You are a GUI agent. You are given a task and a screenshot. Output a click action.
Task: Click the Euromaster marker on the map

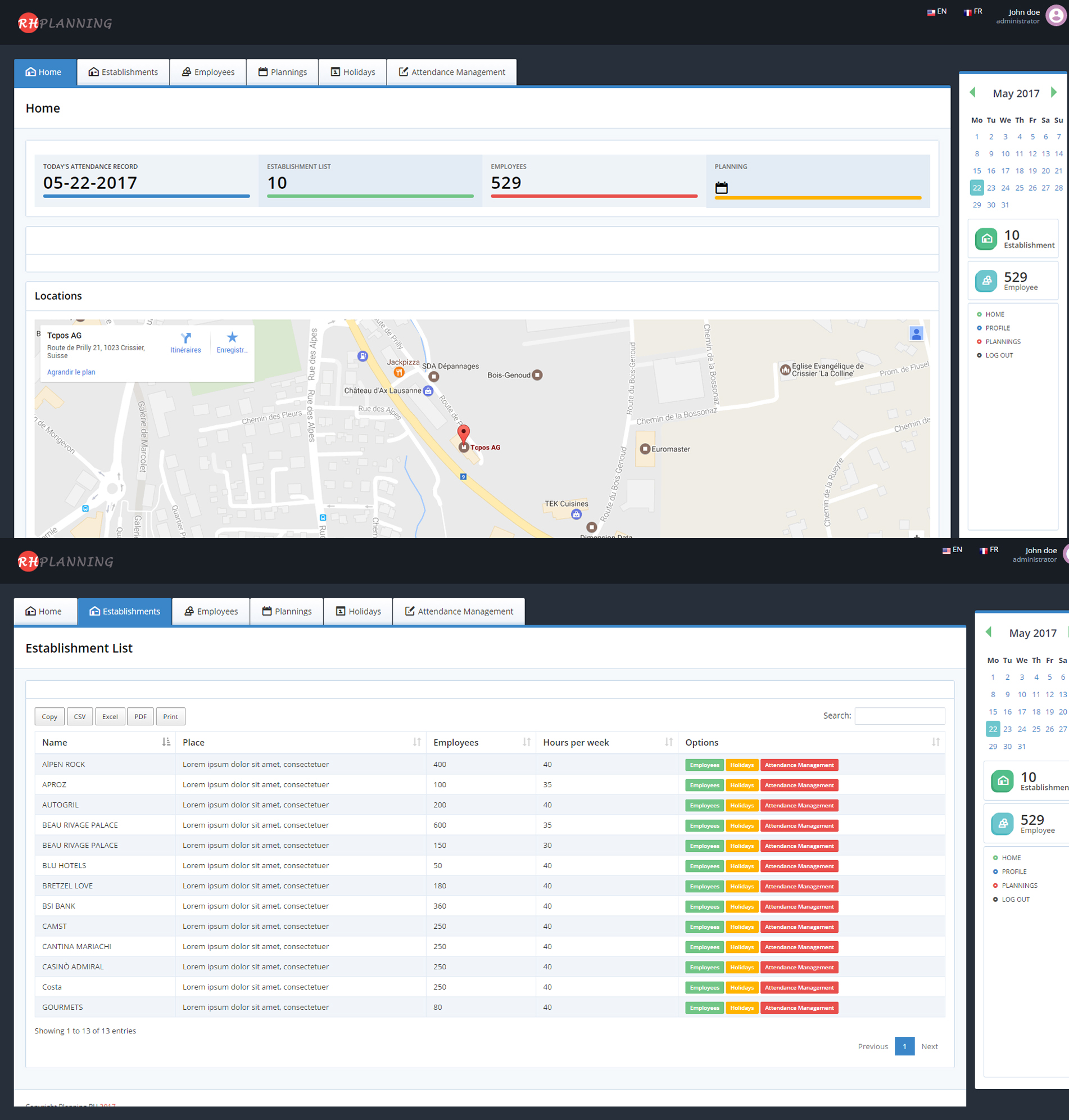tap(645, 449)
